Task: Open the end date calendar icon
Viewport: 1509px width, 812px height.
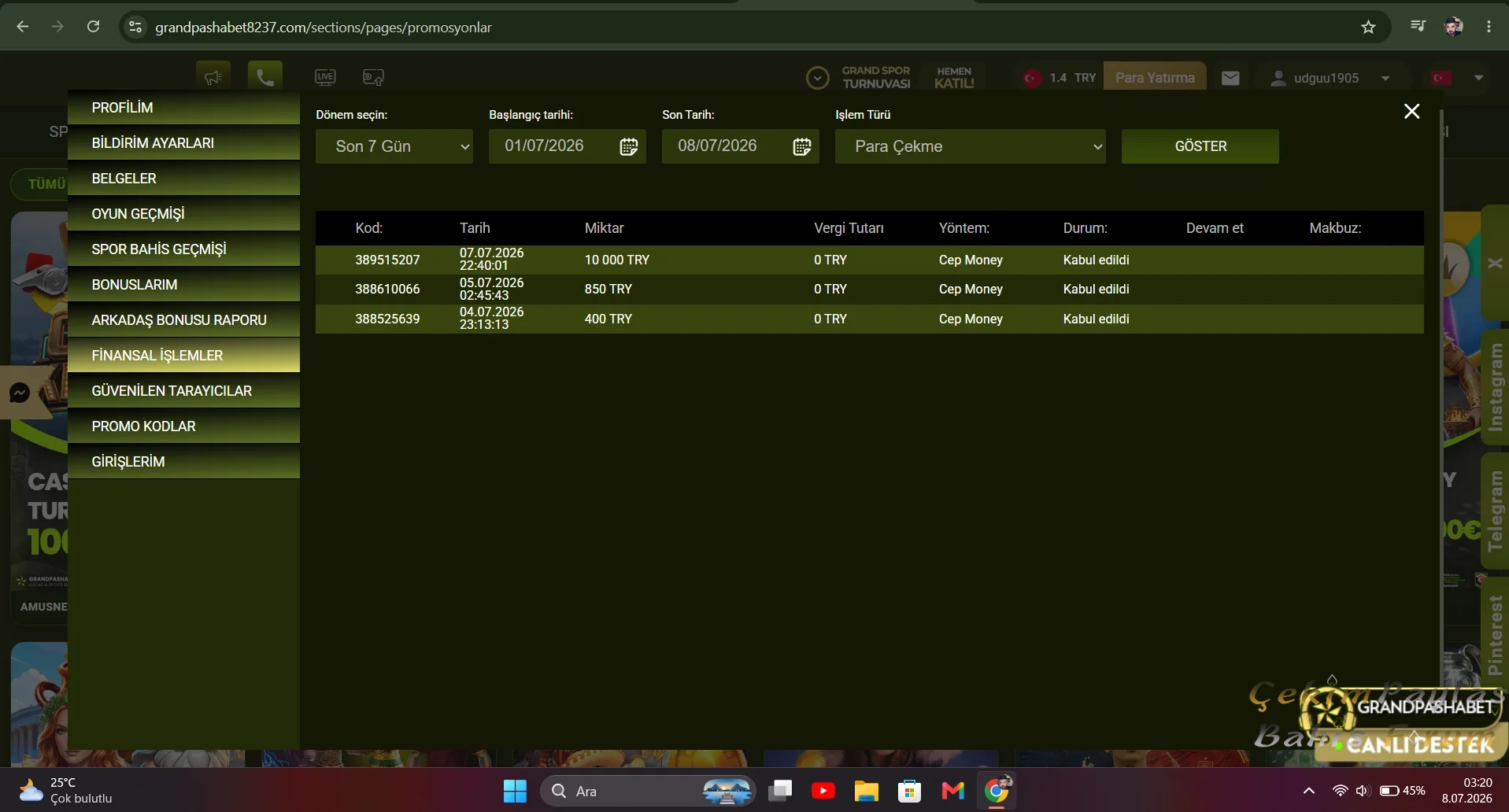Action: pos(801,146)
